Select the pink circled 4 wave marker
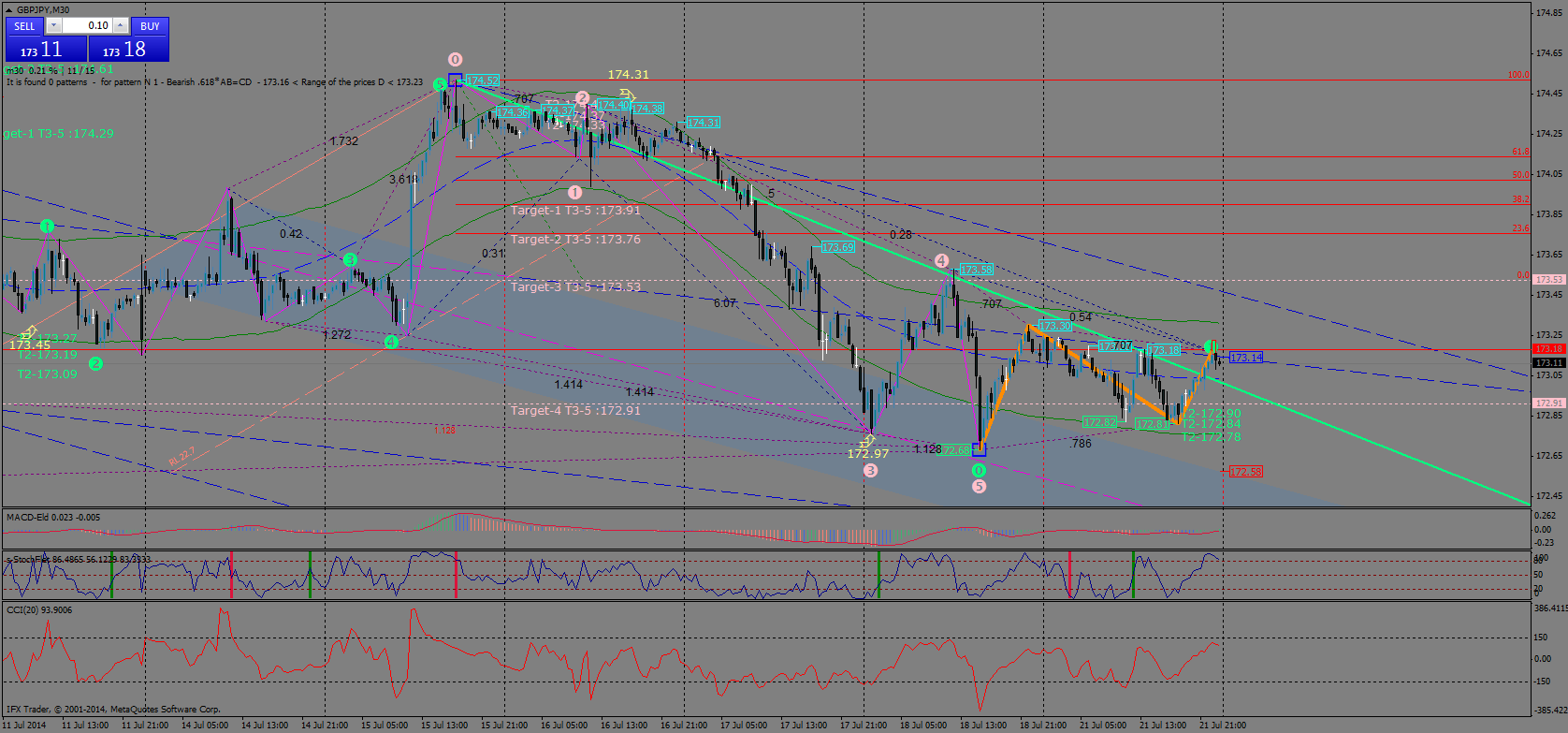The height and width of the screenshot is (733, 1568). 941,260
